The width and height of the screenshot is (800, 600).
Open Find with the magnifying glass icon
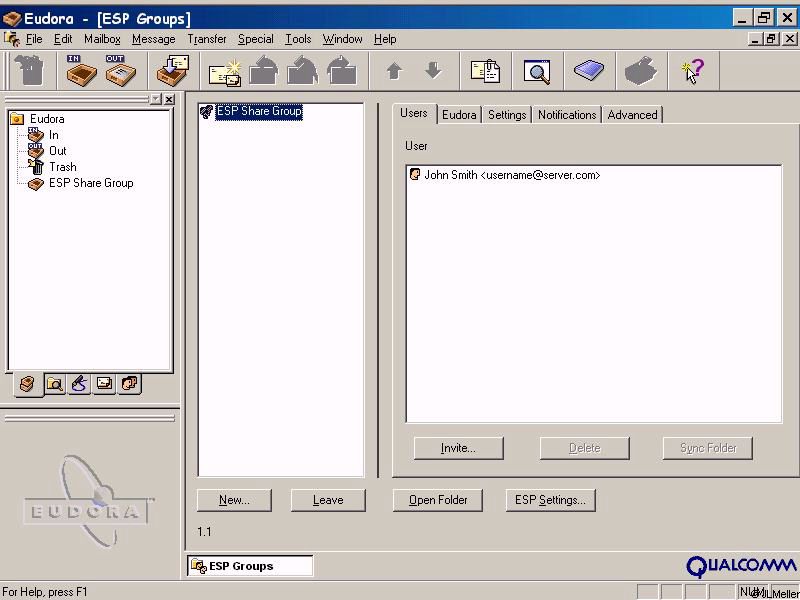click(x=537, y=70)
